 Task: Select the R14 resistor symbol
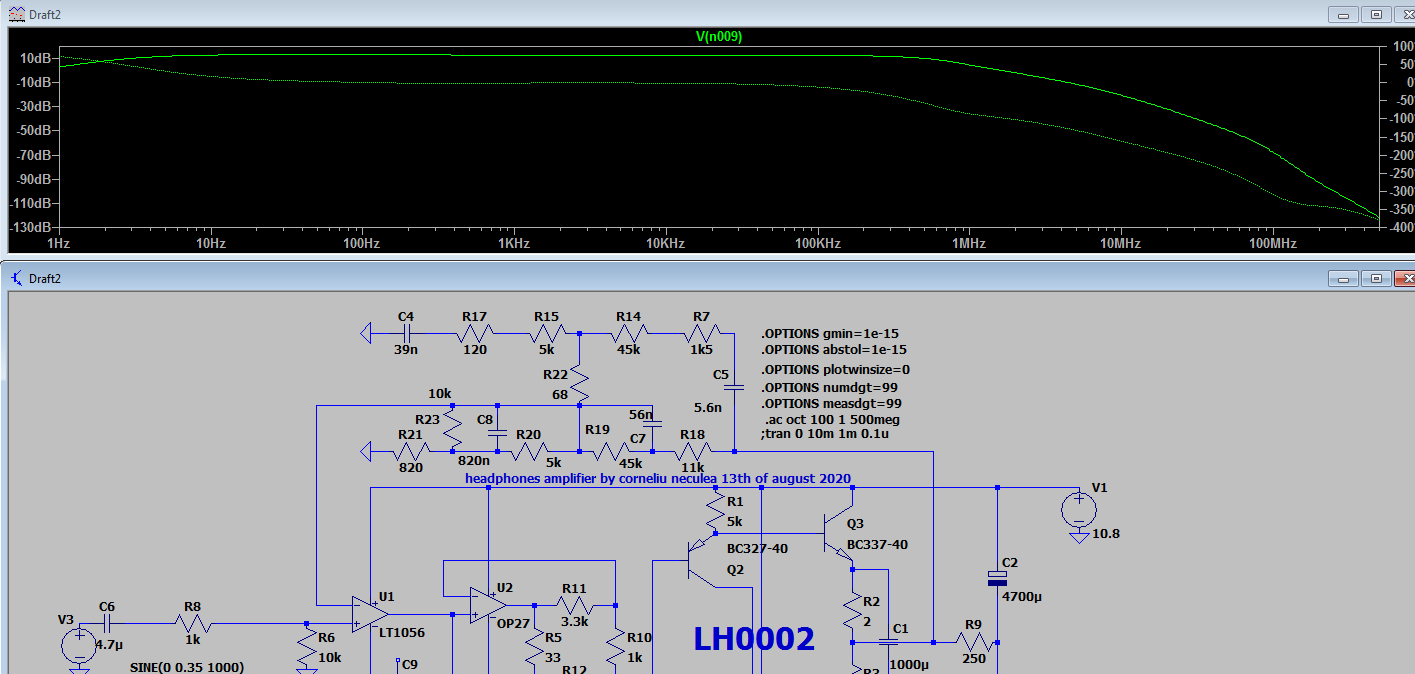tap(628, 332)
